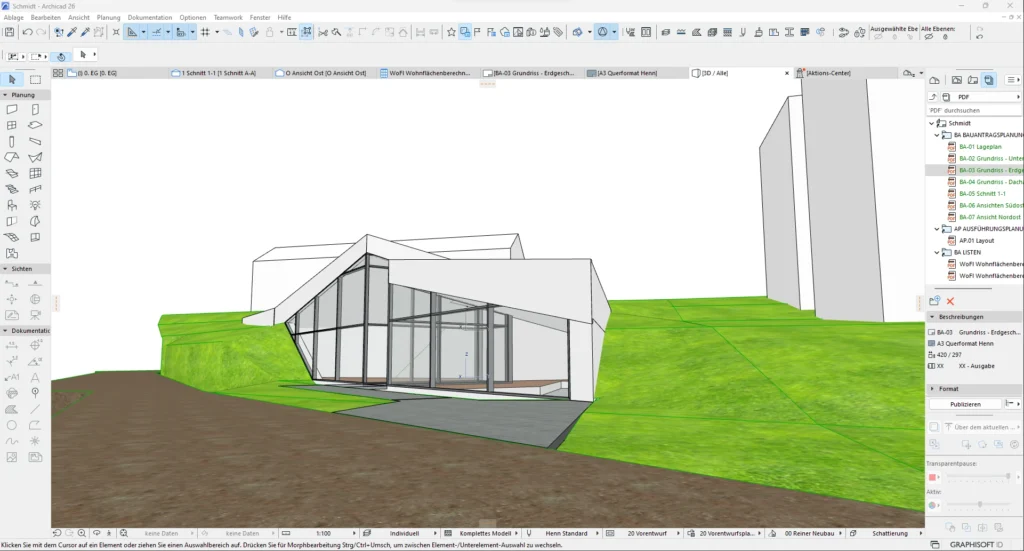This screenshot has width=1024, height=551.
Task: Click the Transparentpause red color swatch
Action: tap(933, 477)
